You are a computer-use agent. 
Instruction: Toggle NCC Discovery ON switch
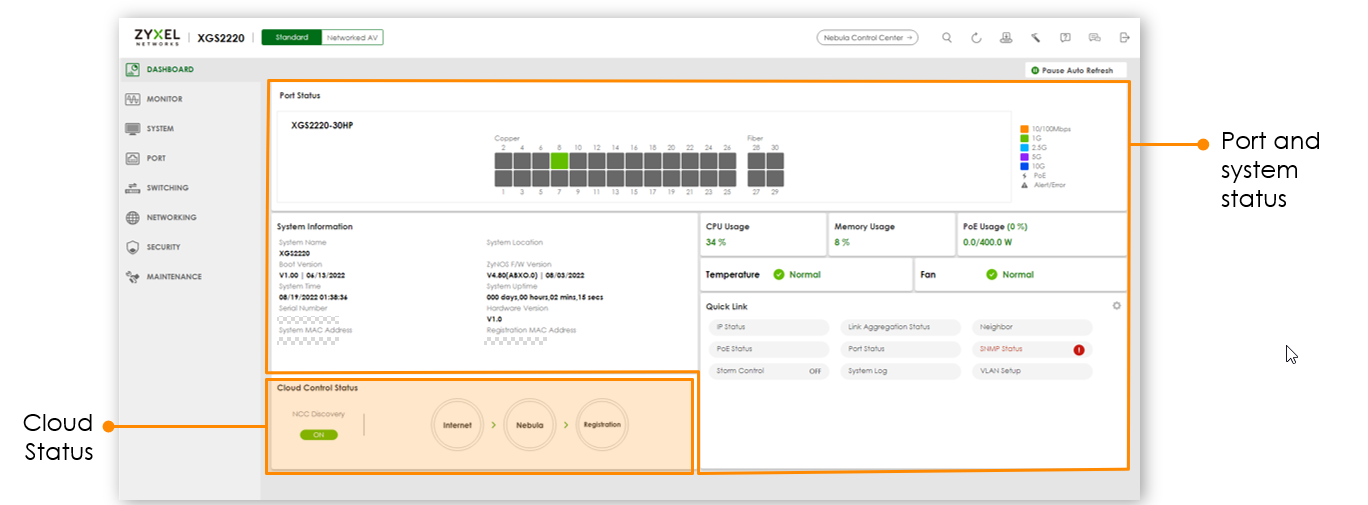pos(318,435)
